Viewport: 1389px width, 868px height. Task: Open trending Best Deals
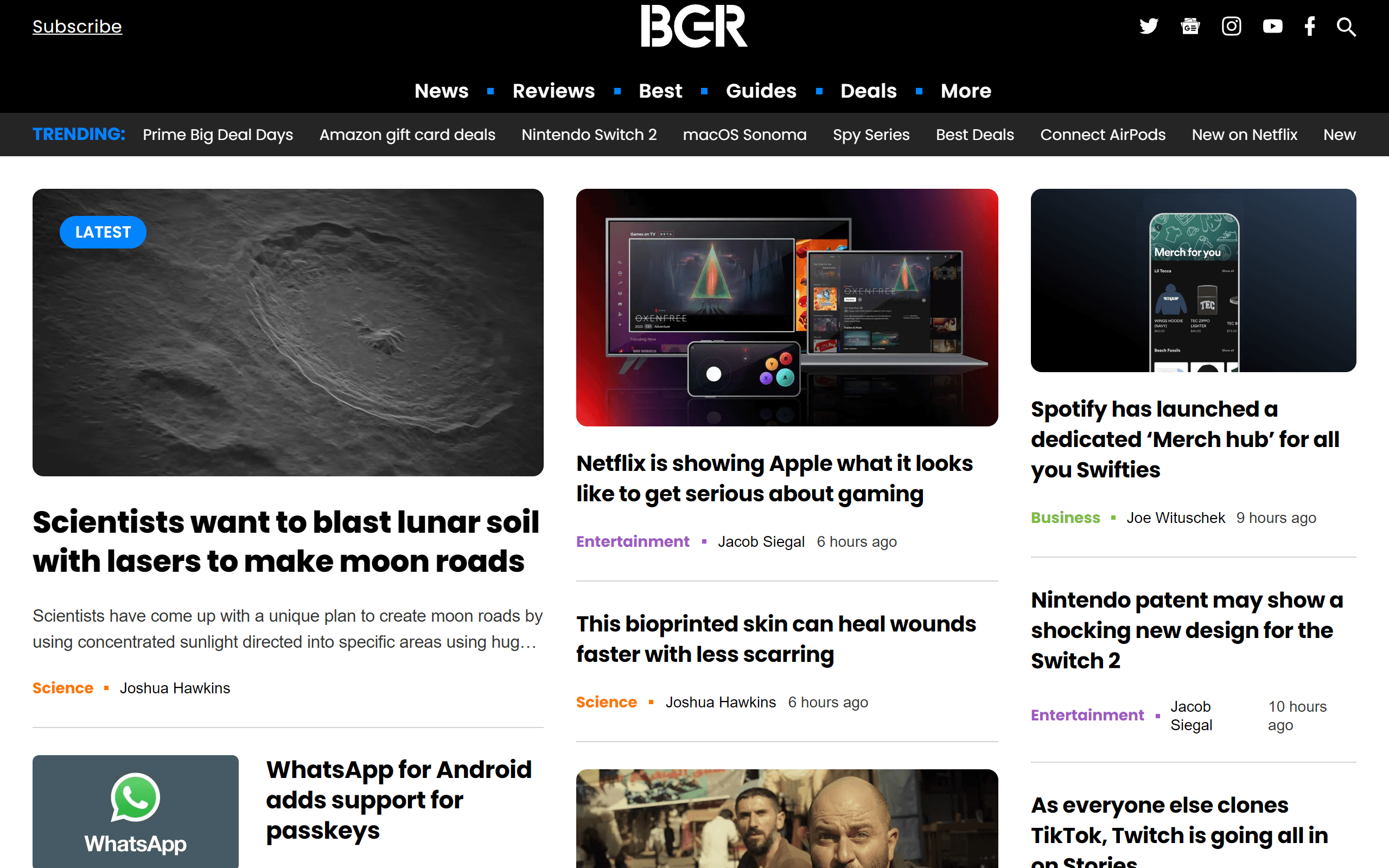coord(974,135)
